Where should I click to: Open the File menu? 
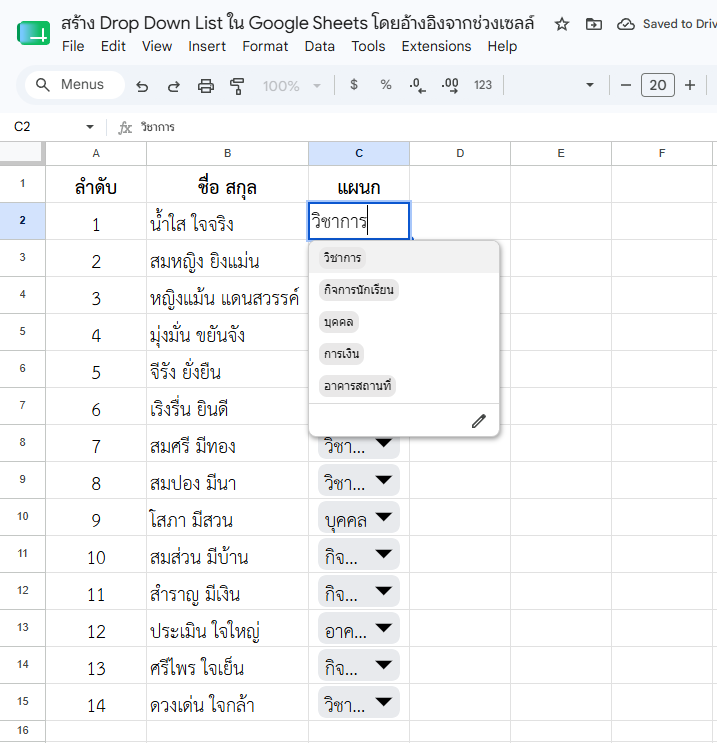point(73,46)
